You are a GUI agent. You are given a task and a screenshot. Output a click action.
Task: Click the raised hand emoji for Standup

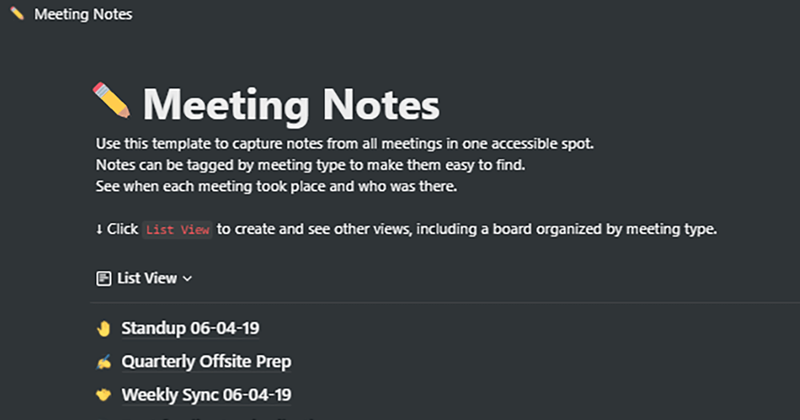103,328
